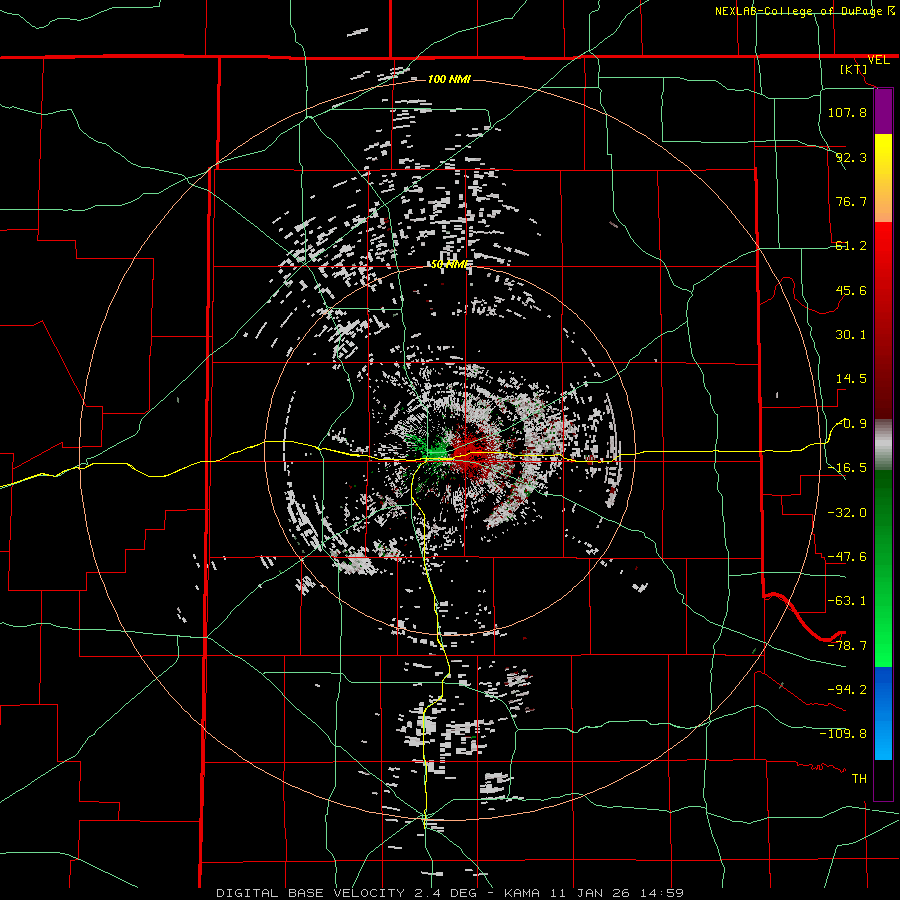This screenshot has height=900, width=900.
Task: Click the -0.9 legend value
Action: (x=852, y=424)
